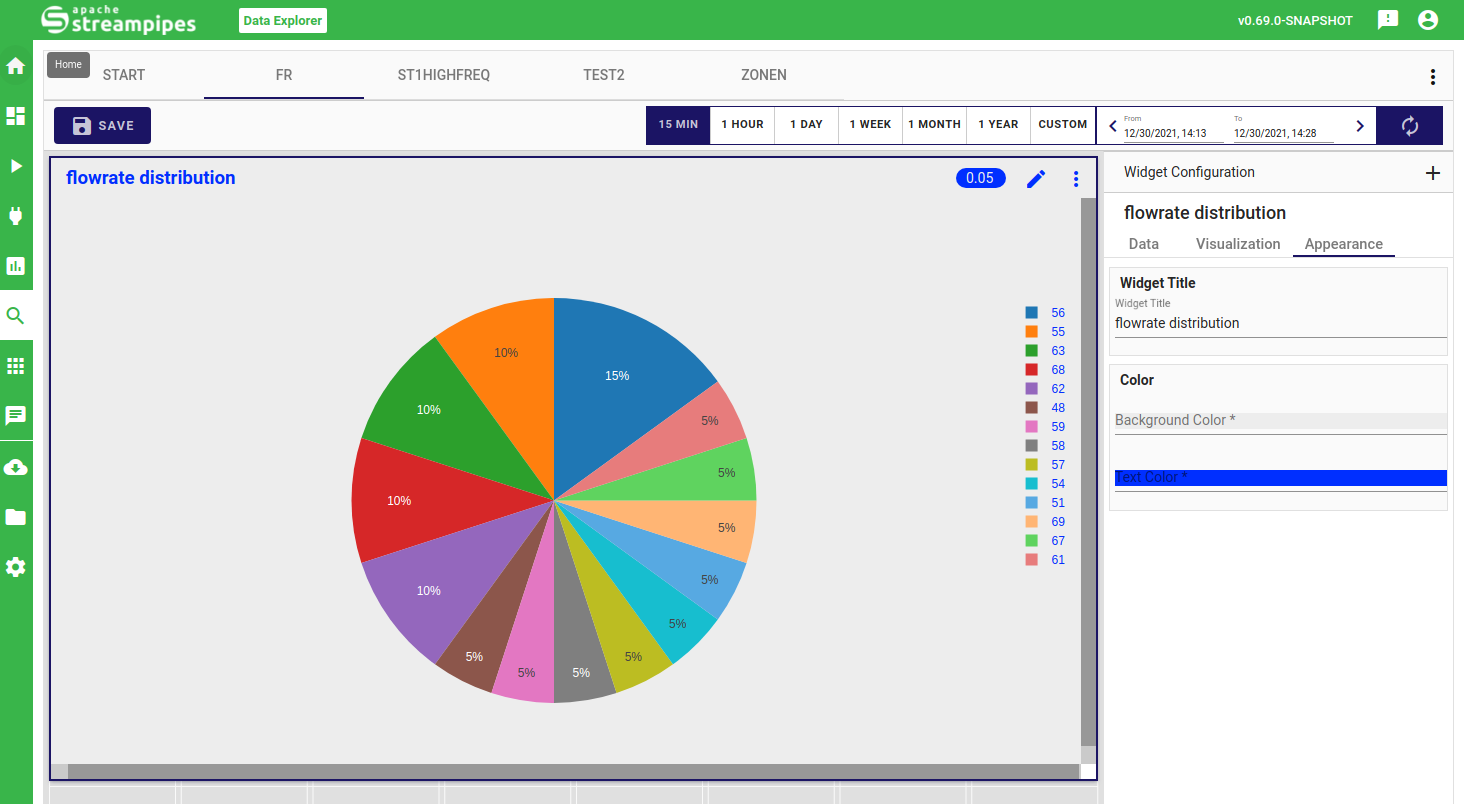Open the ST1HIGHFREQ dashboard tab
Screen dimensions: 1464x804
(x=444, y=75)
